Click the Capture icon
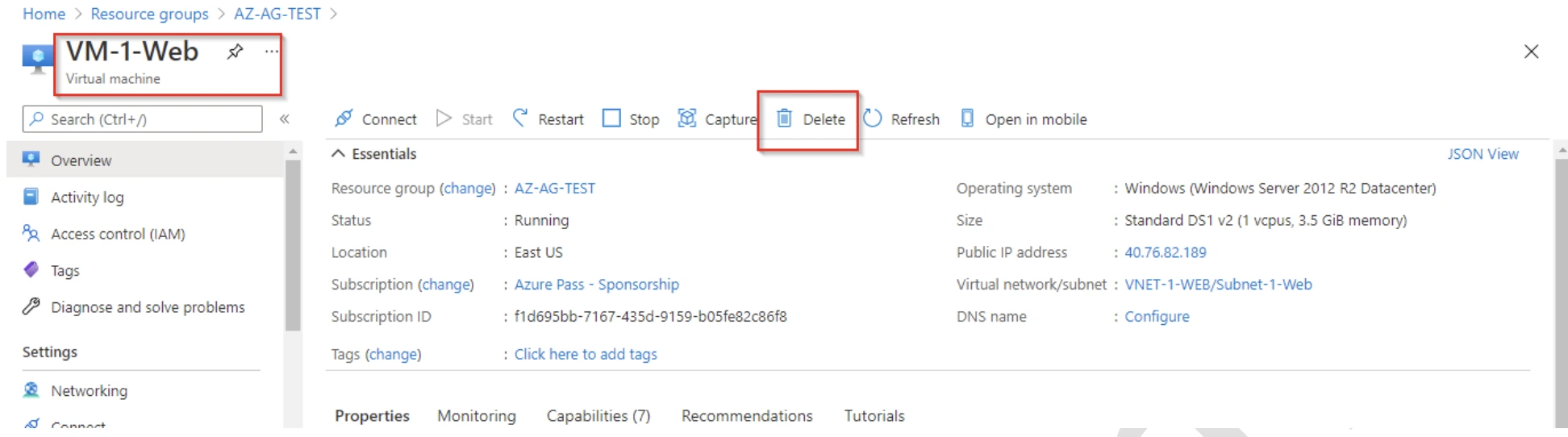Viewport: 1568px width, 437px height. point(687,119)
